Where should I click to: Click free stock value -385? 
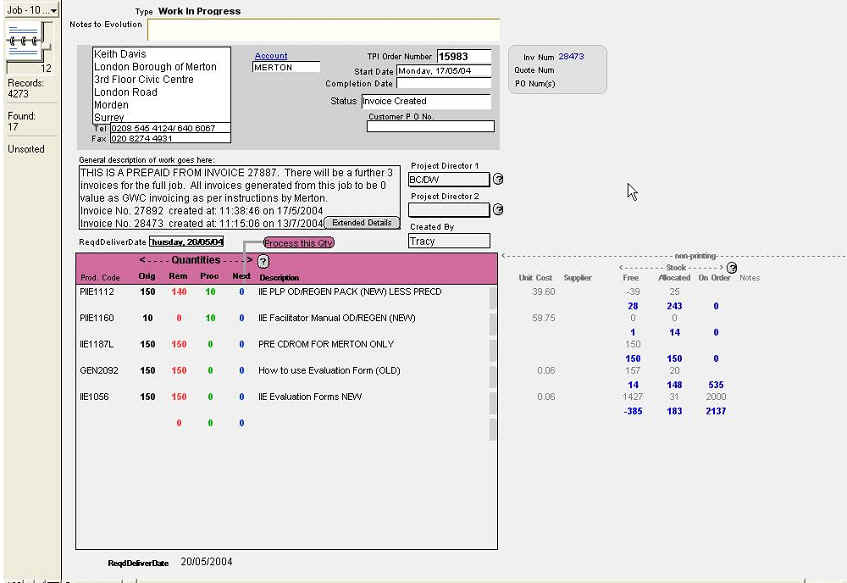click(633, 411)
